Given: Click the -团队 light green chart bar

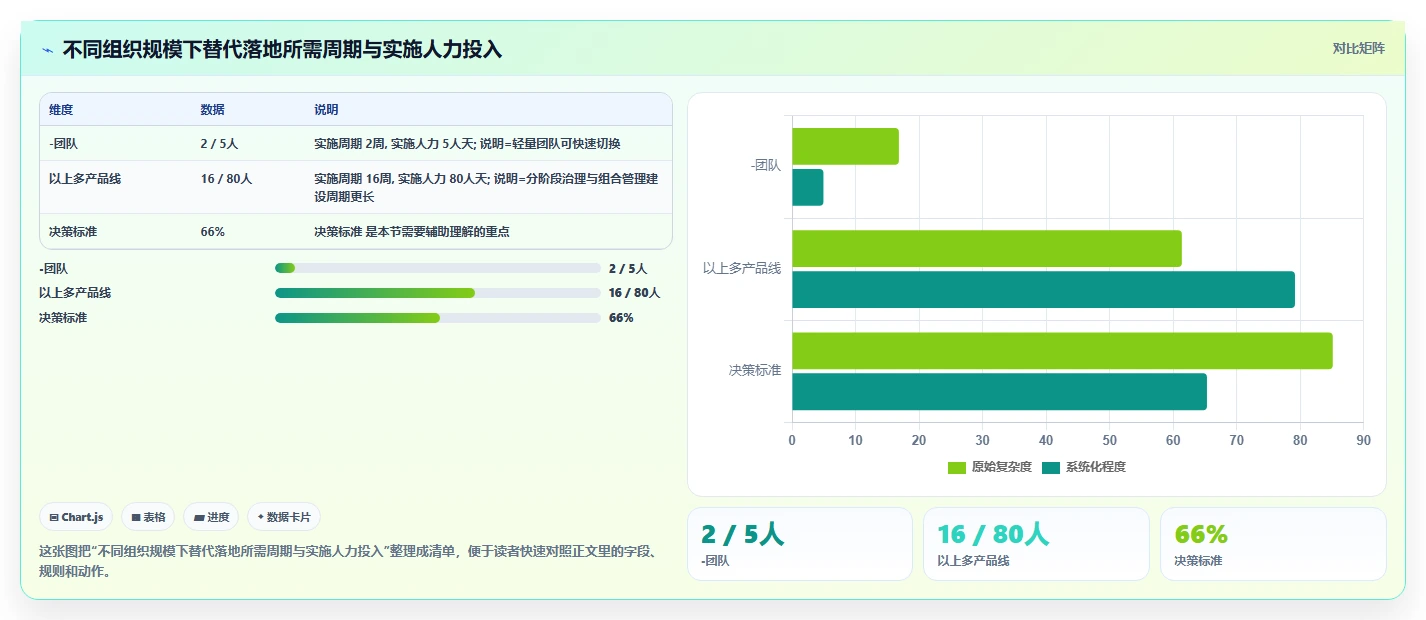Looking at the screenshot, I should coord(845,147).
